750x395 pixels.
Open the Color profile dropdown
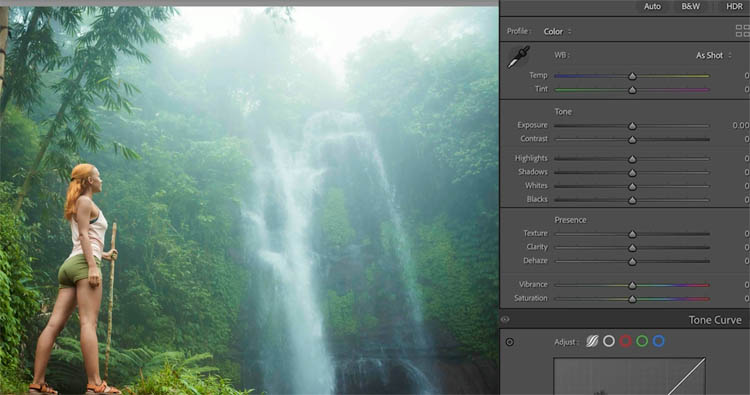tap(557, 32)
